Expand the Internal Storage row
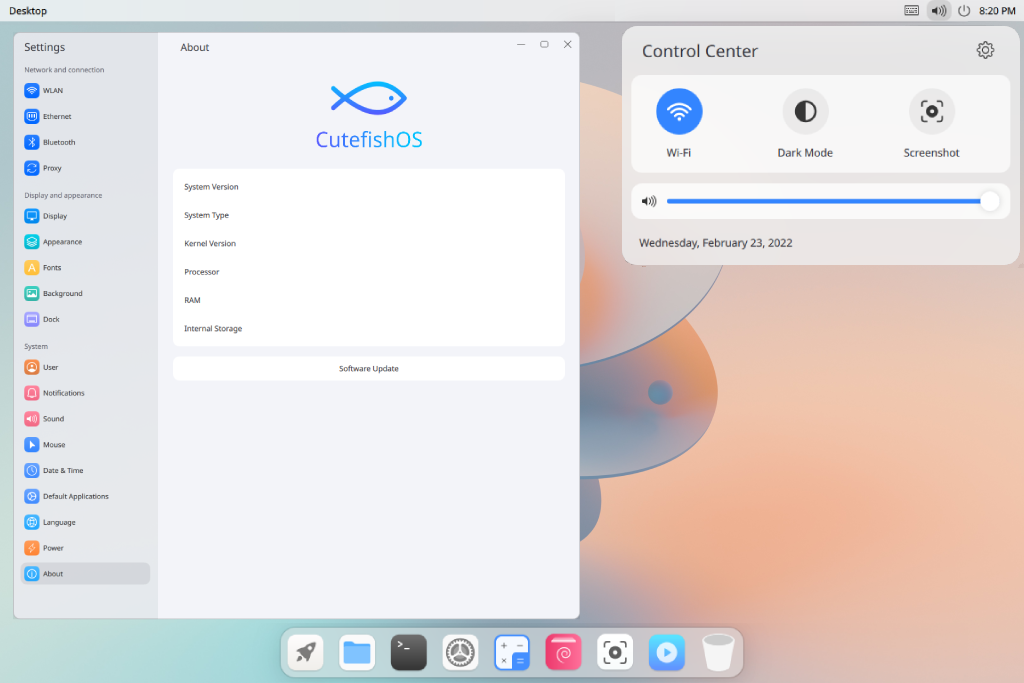 pyautogui.click(x=368, y=328)
